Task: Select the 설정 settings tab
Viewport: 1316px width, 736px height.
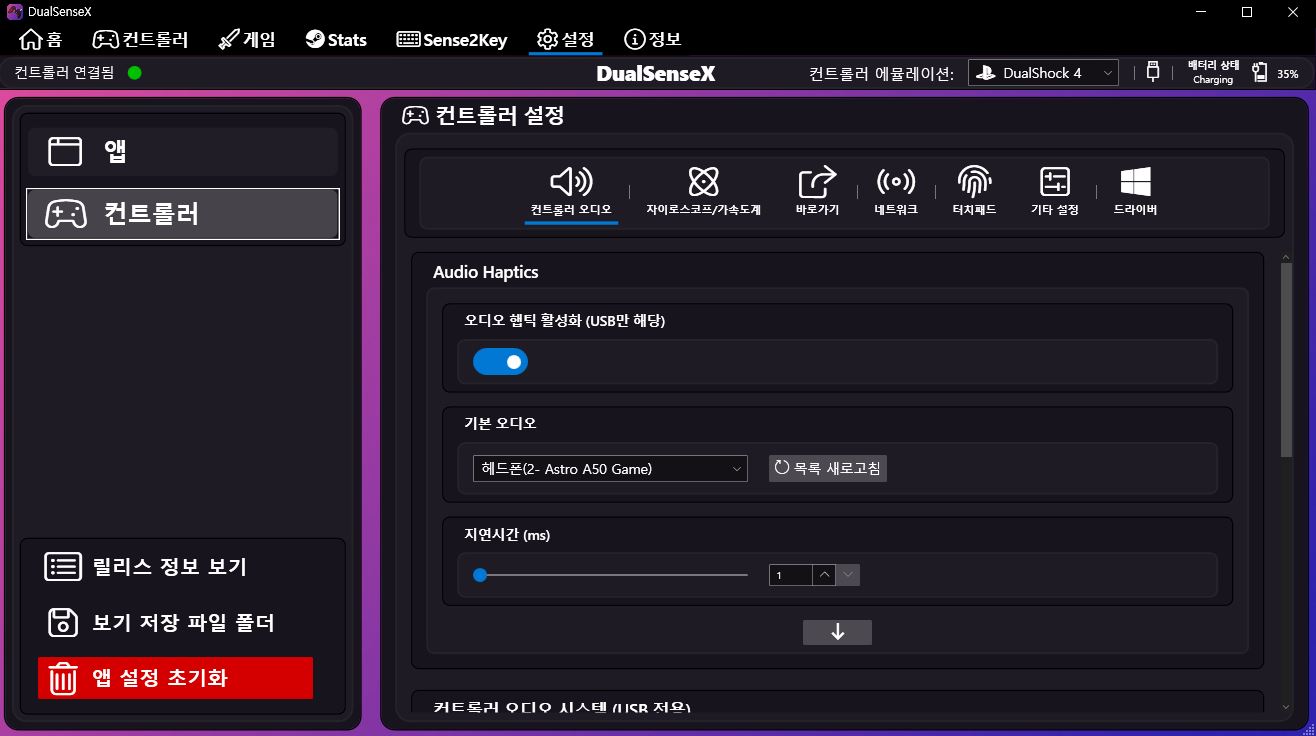Action: (x=566, y=40)
